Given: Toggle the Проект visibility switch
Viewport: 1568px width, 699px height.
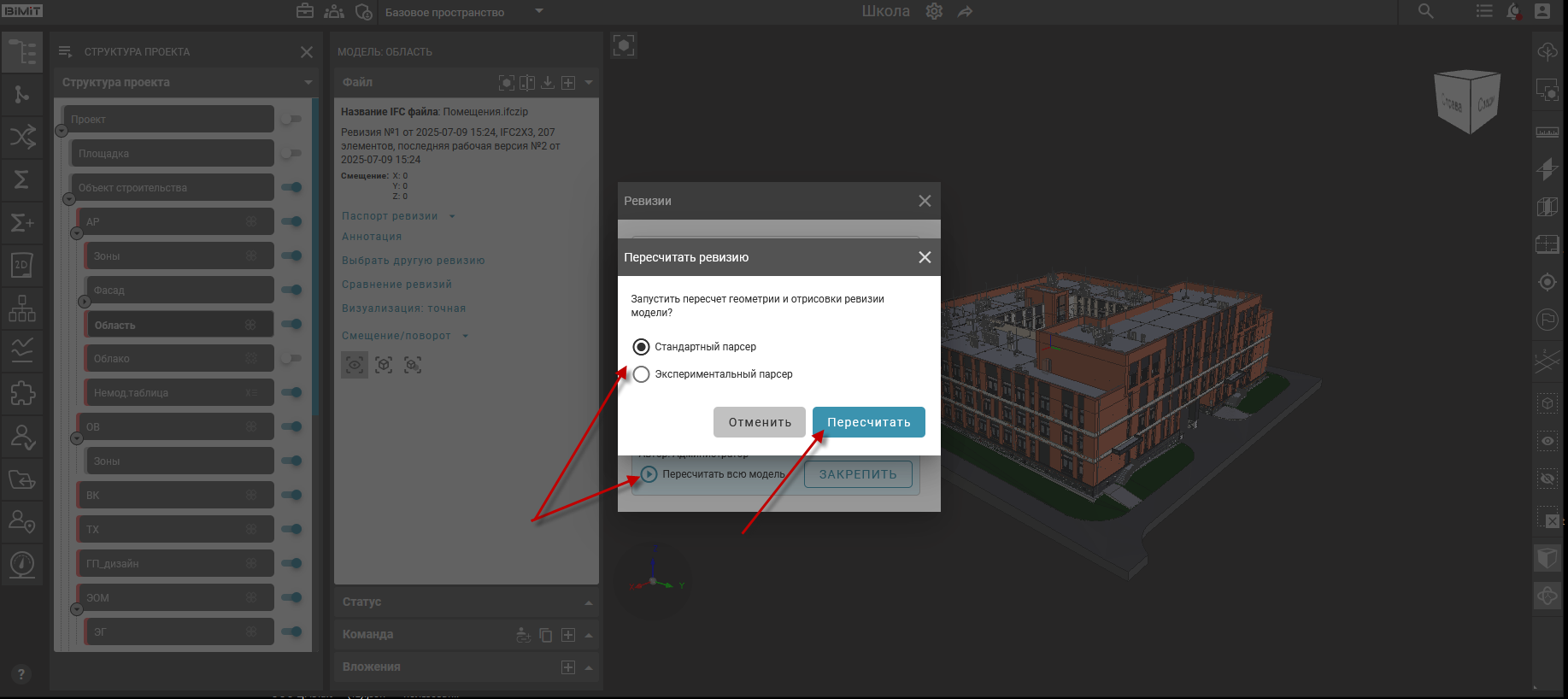Looking at the screenshot, I should (x=291, y=119).
